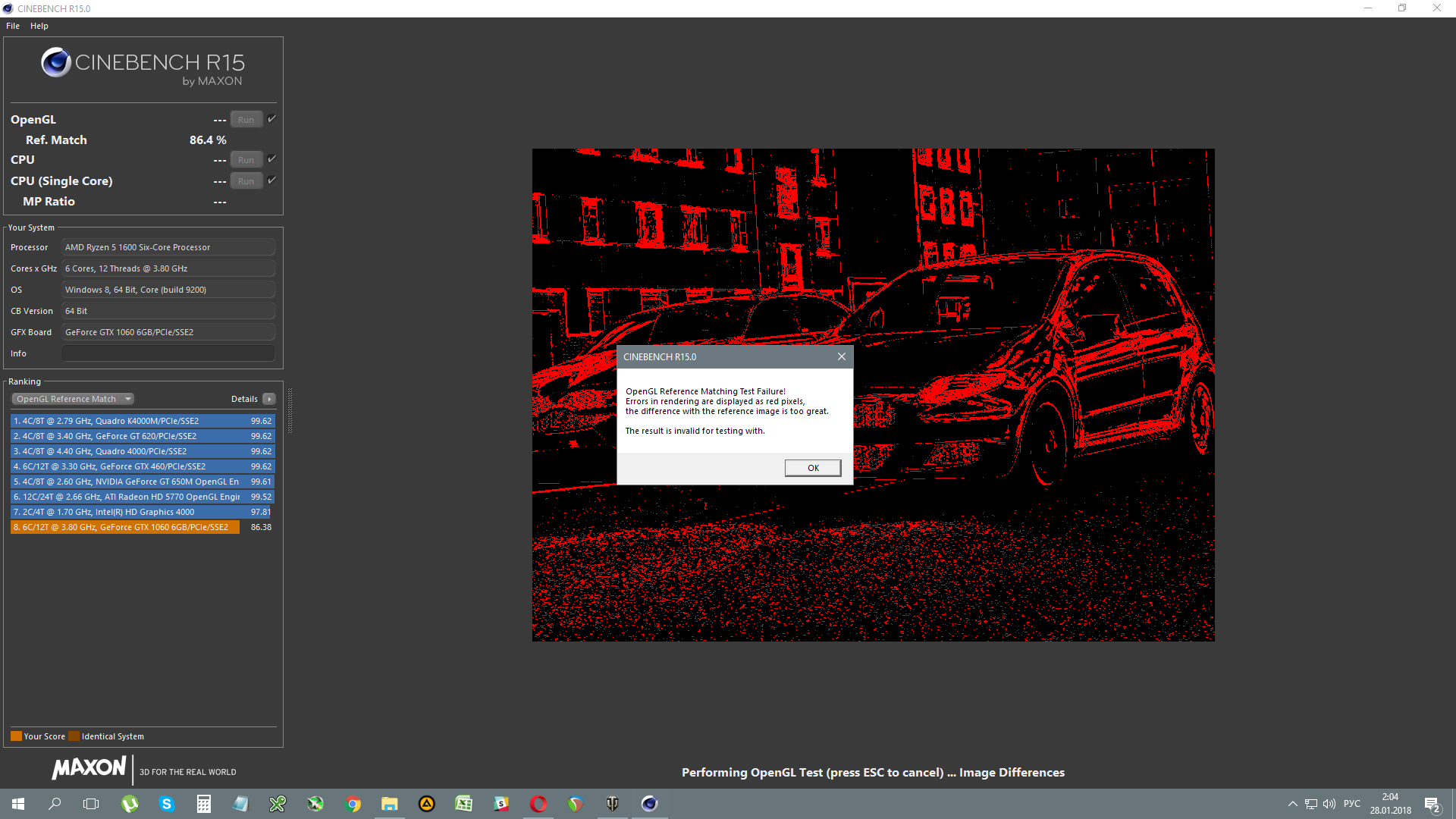The image size is (1456, 819).
Task: Open the OpenGL Reference Match ranking dropdown
Action: pyautogui.click(x=73, y=399)
